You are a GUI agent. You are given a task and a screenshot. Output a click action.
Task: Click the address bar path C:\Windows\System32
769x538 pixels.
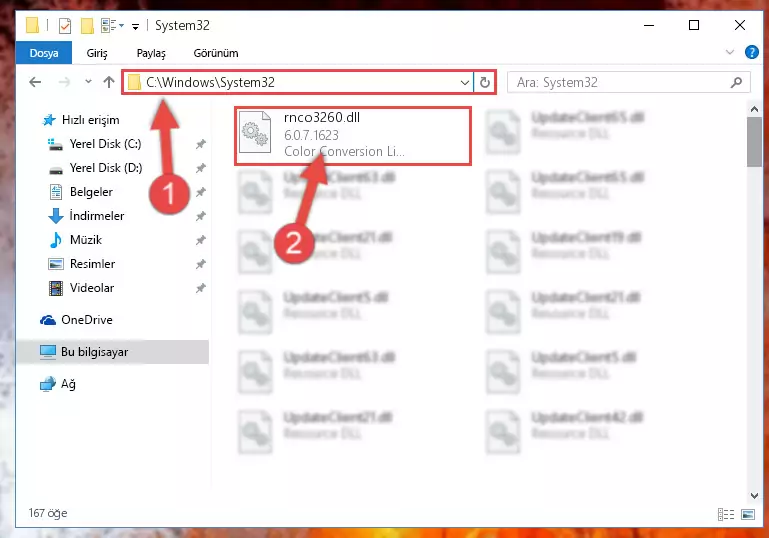pyautogui.click(x=210, y=82)
